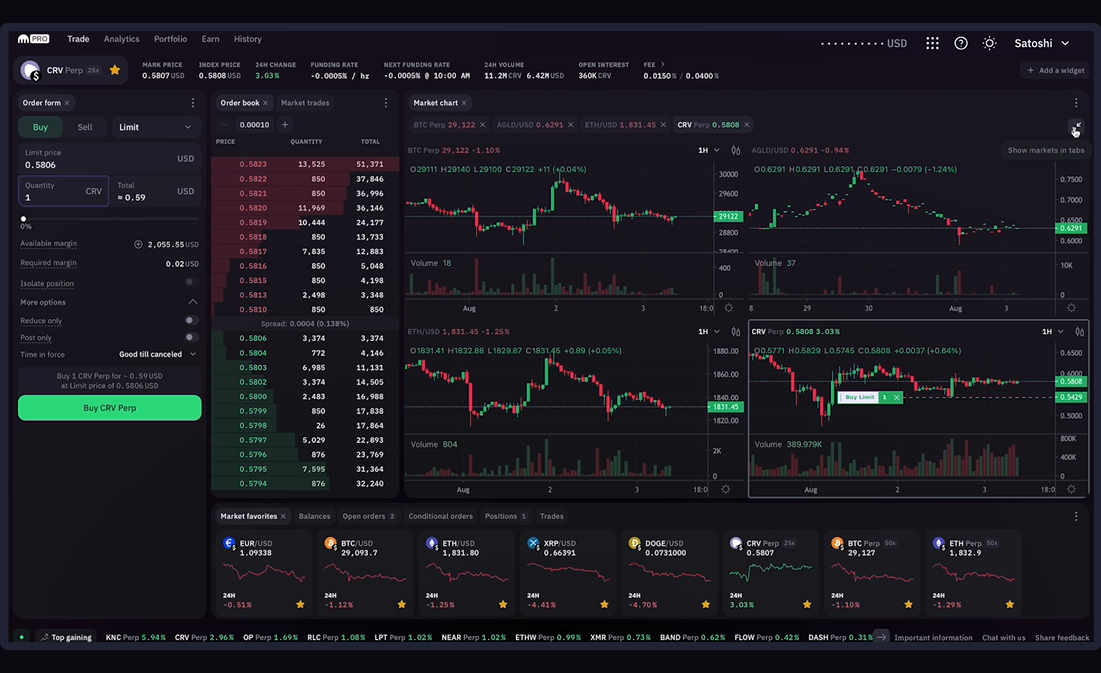This screenshot has width=1101, height=673.
Task: Click the fee details arrow icon
Action: (662, 65)
